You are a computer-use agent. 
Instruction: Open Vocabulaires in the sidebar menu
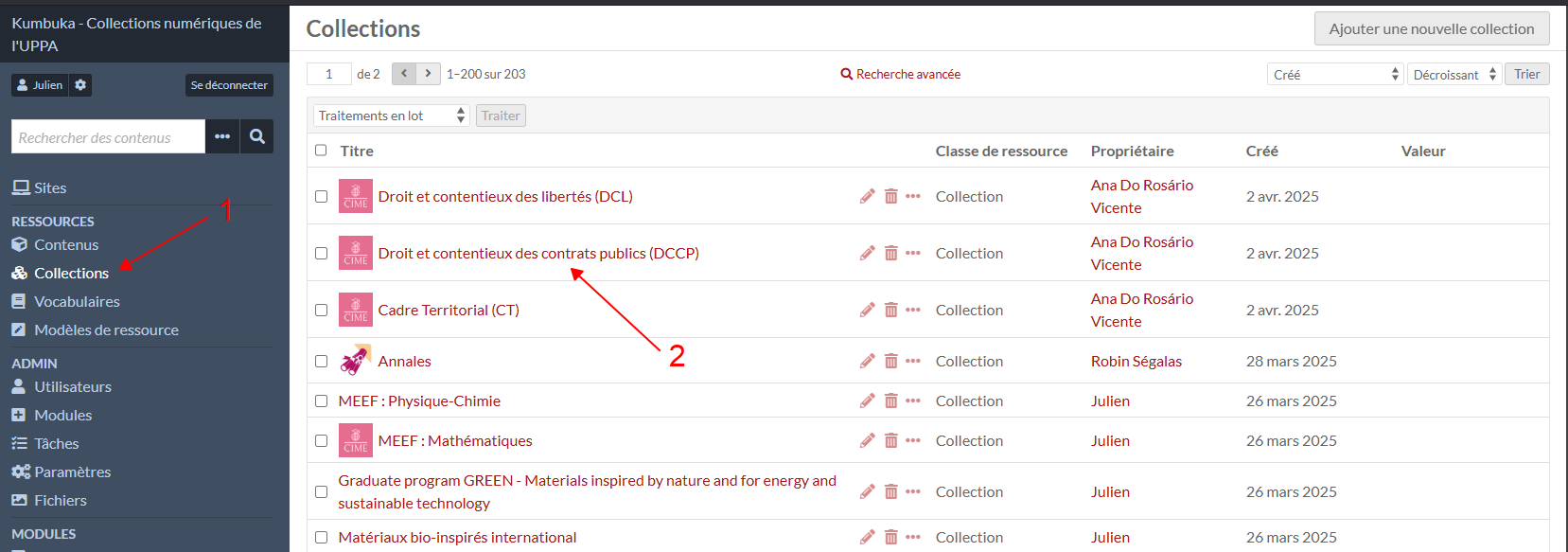(77, 301)
